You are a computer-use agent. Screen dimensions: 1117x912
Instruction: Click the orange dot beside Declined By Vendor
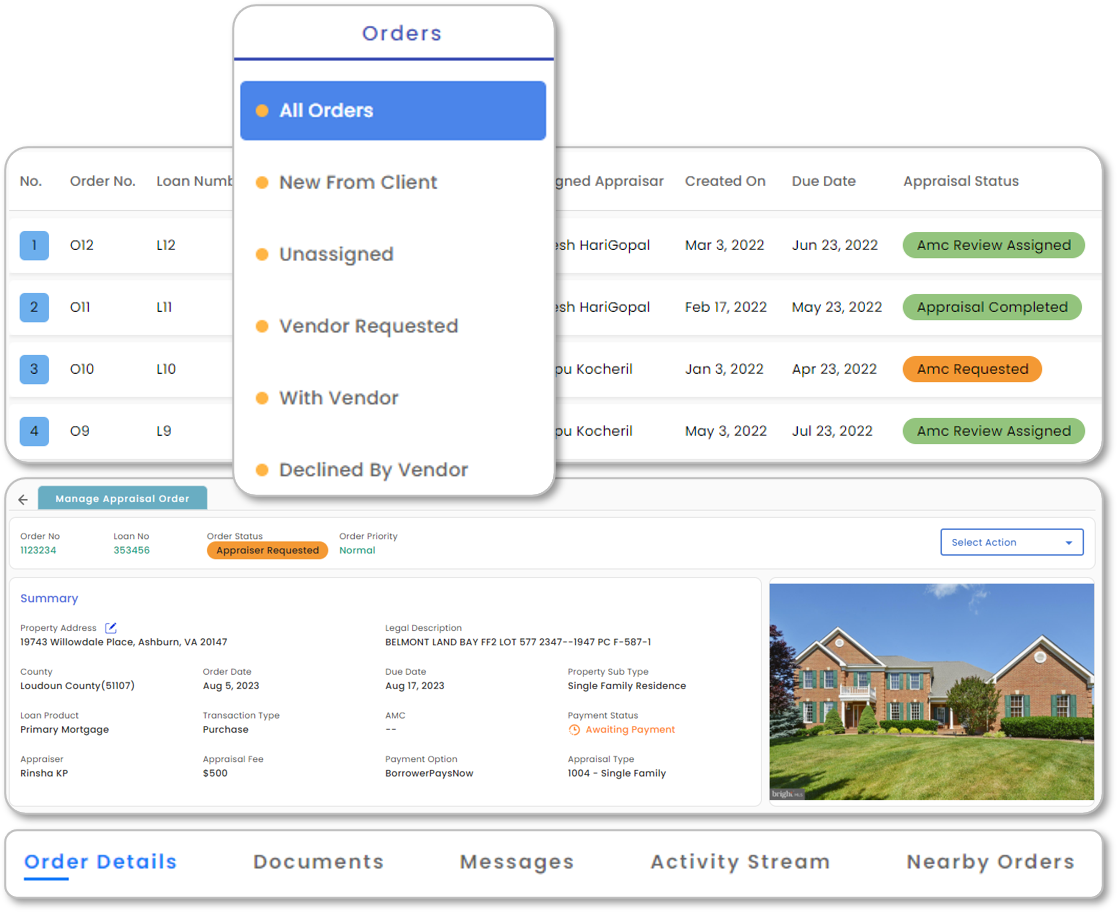coord(261,470)
